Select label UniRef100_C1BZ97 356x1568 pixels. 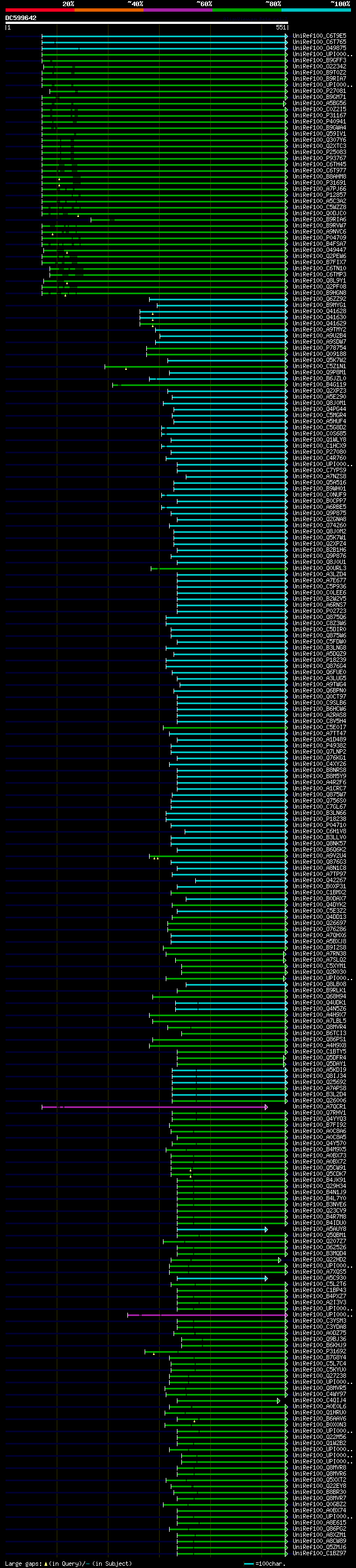point(319,1554)
